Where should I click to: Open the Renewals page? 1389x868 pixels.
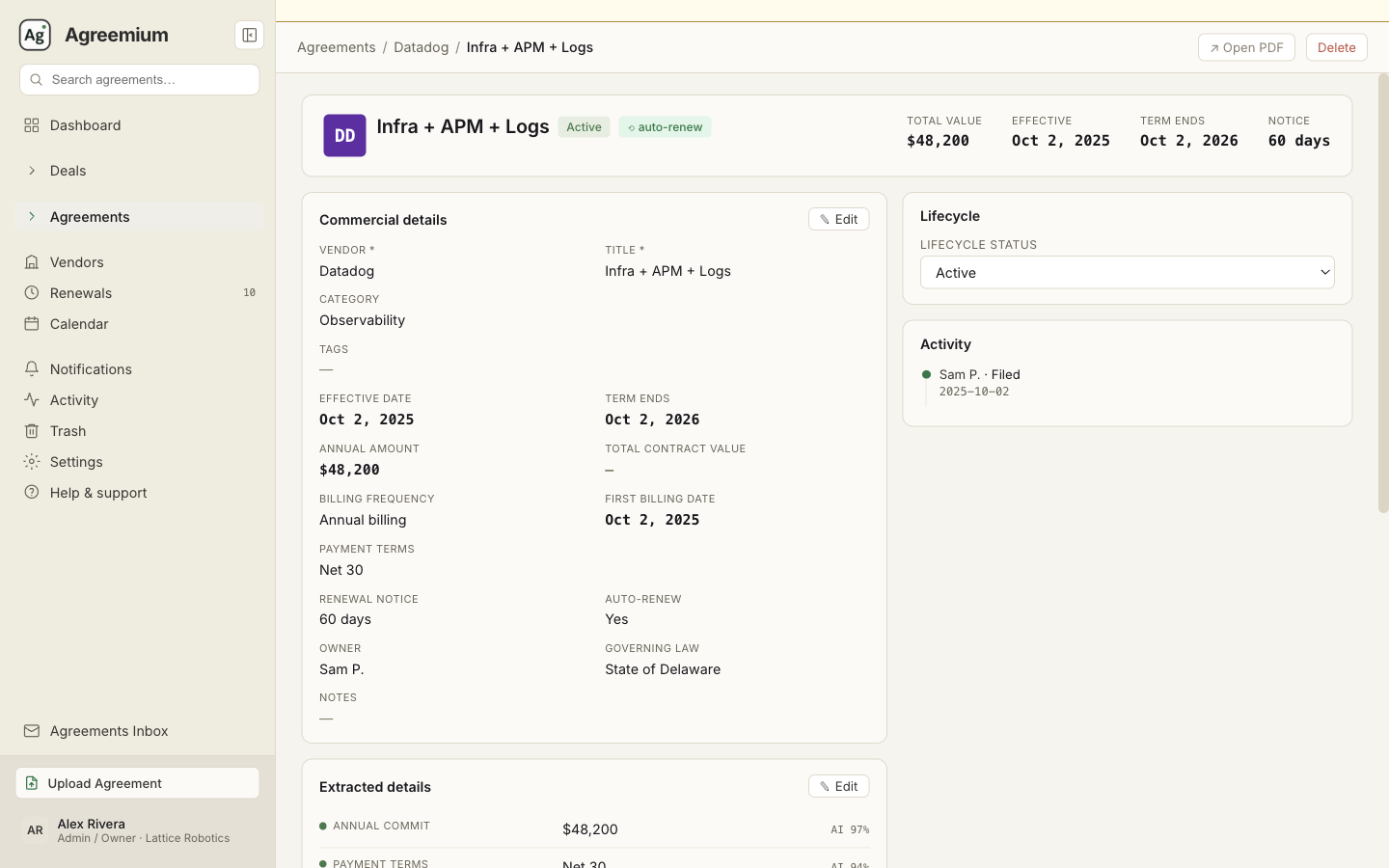coord(140,293)
